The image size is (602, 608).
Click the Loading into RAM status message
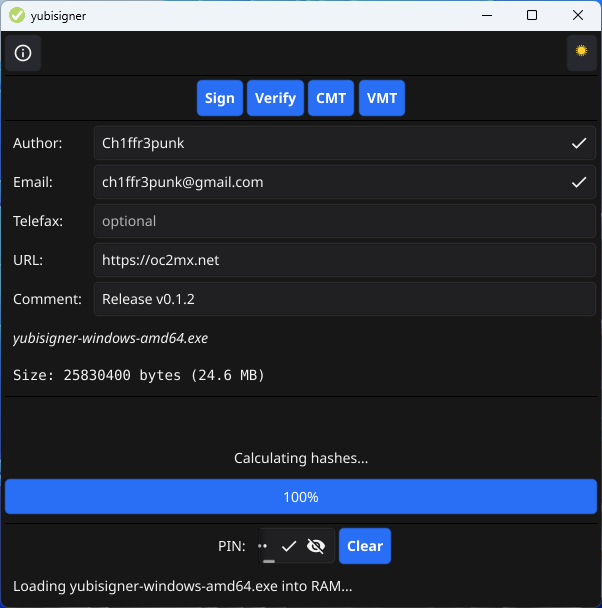click(x=183, y=586)
